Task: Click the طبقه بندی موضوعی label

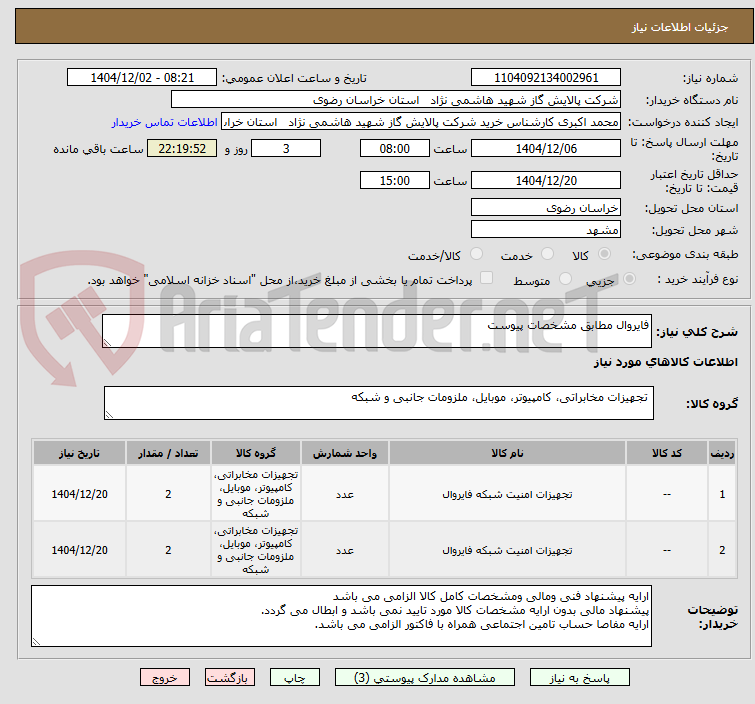Action: 685,254
